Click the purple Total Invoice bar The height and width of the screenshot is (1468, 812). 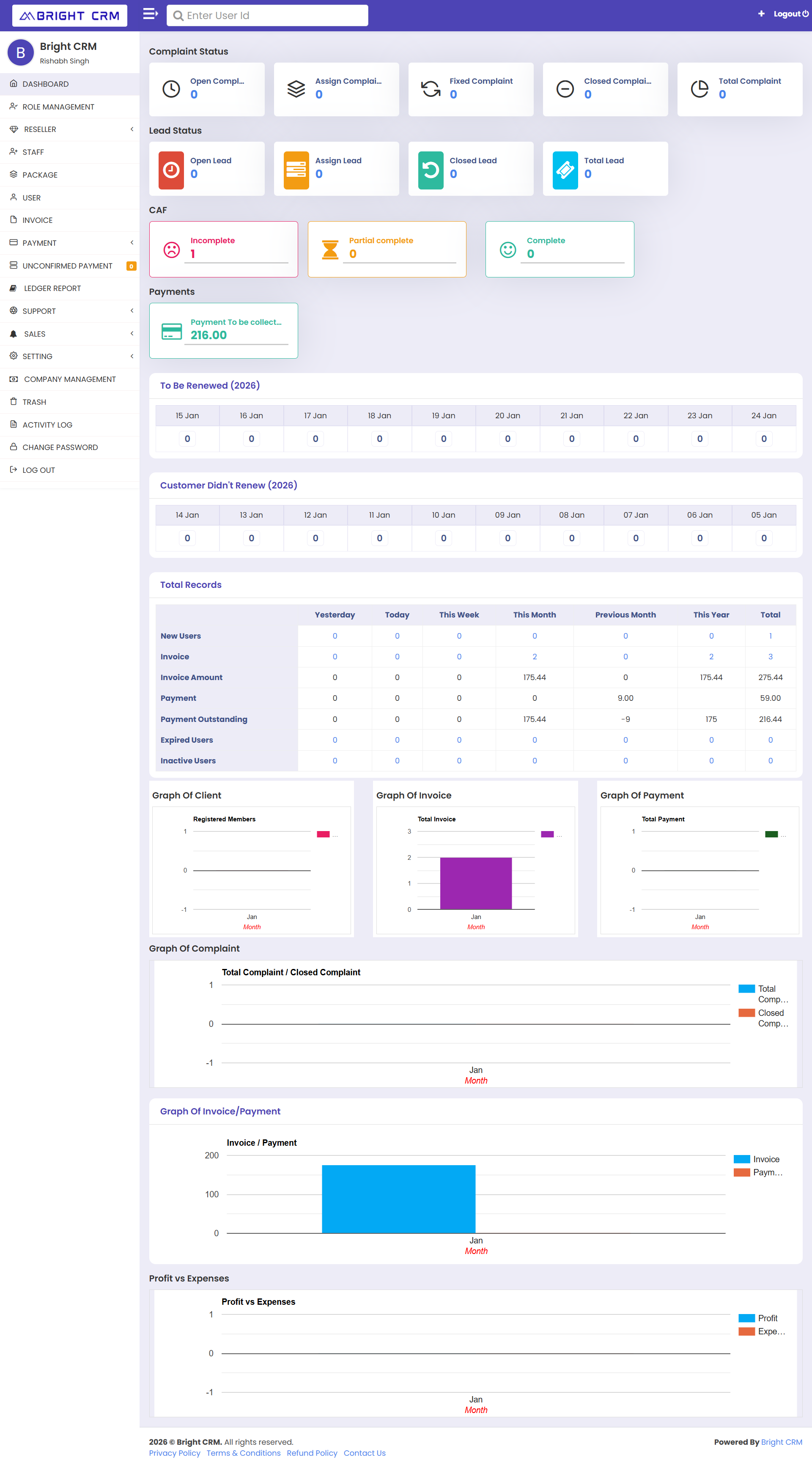pos(476,883)
